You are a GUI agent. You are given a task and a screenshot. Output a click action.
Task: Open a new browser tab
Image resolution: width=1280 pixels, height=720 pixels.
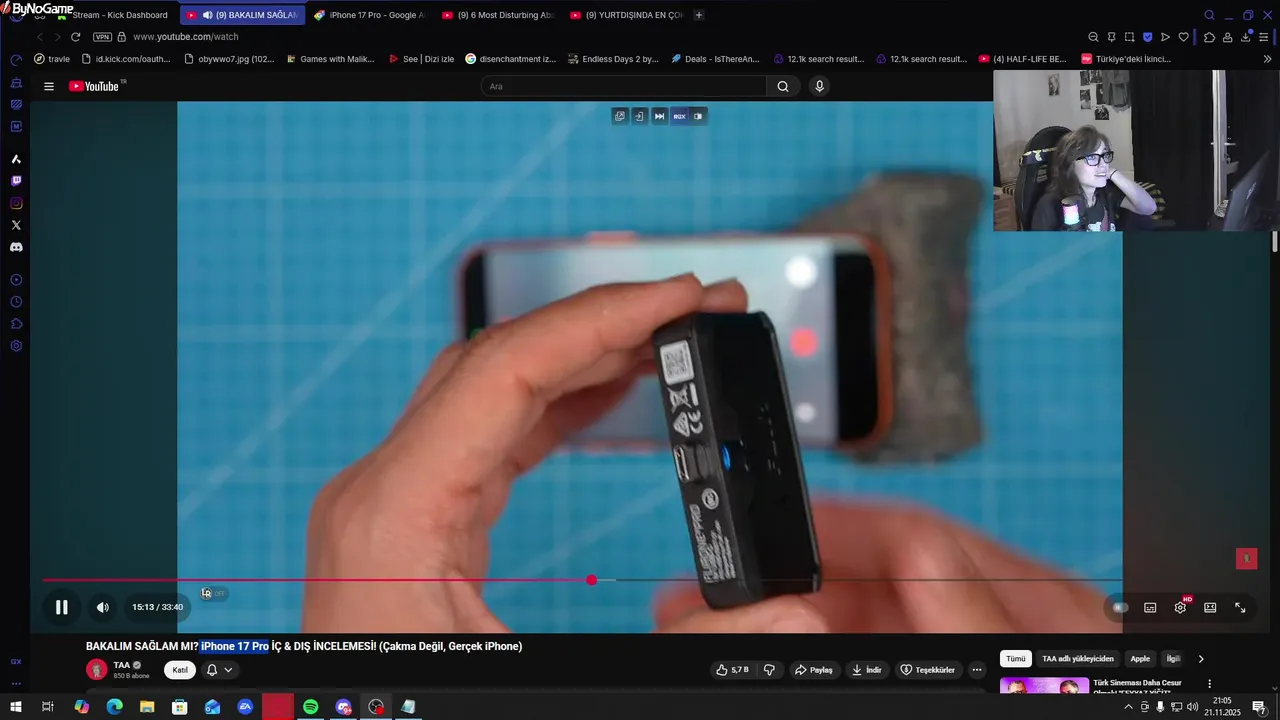tap(698, 15)
